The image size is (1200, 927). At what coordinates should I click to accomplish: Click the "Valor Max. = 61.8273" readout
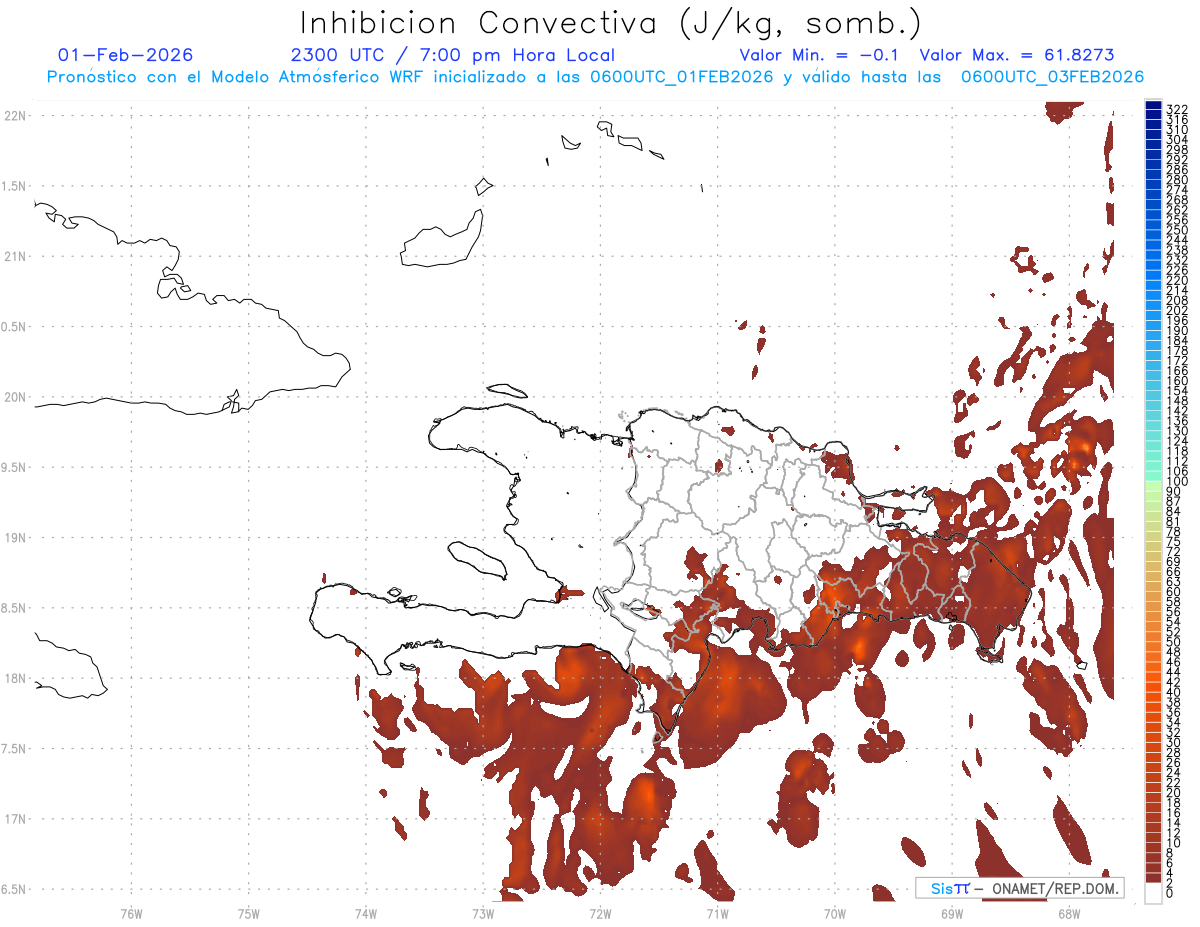[x=1017, y=55]
